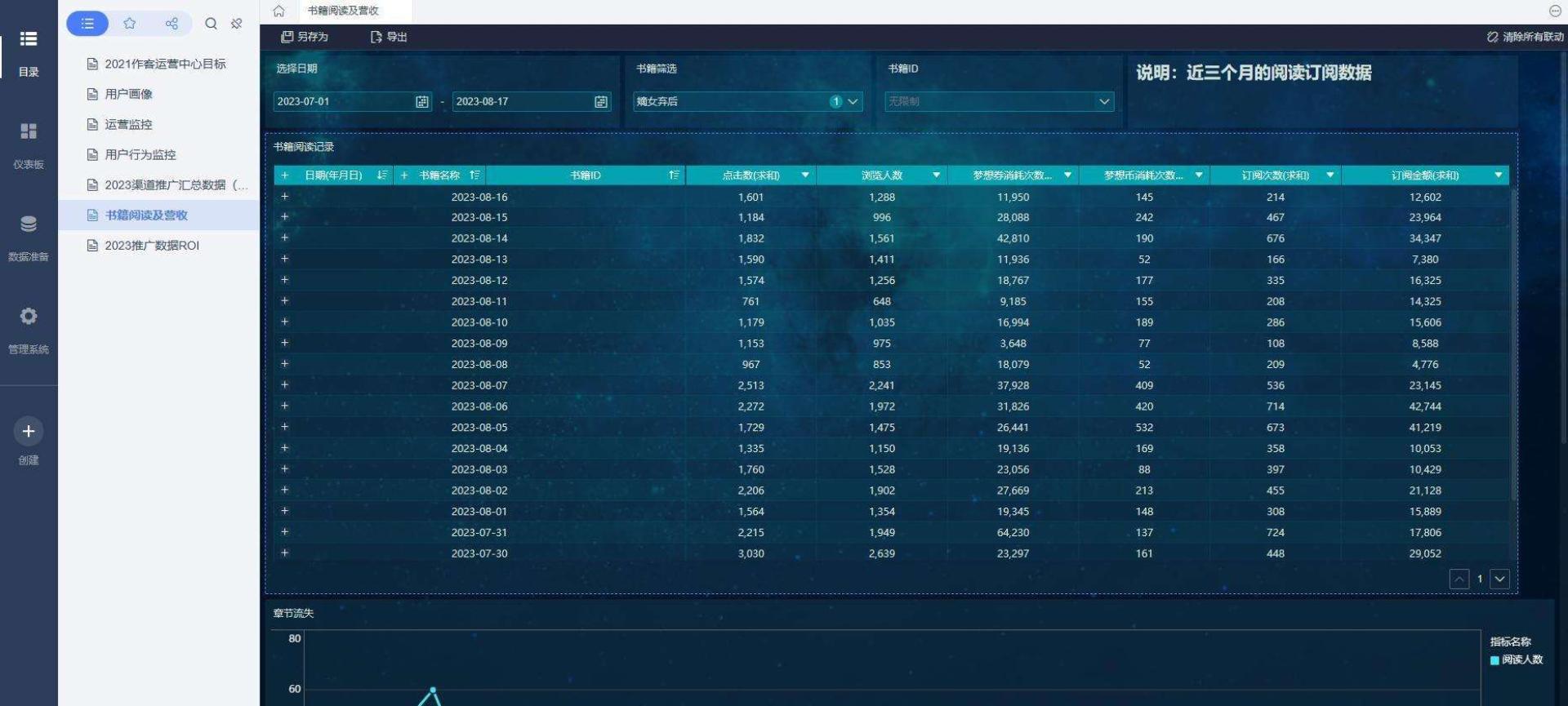1568x706 pixels.
Task: Click the share icon in sidebar header
Action: click(171, 24)
